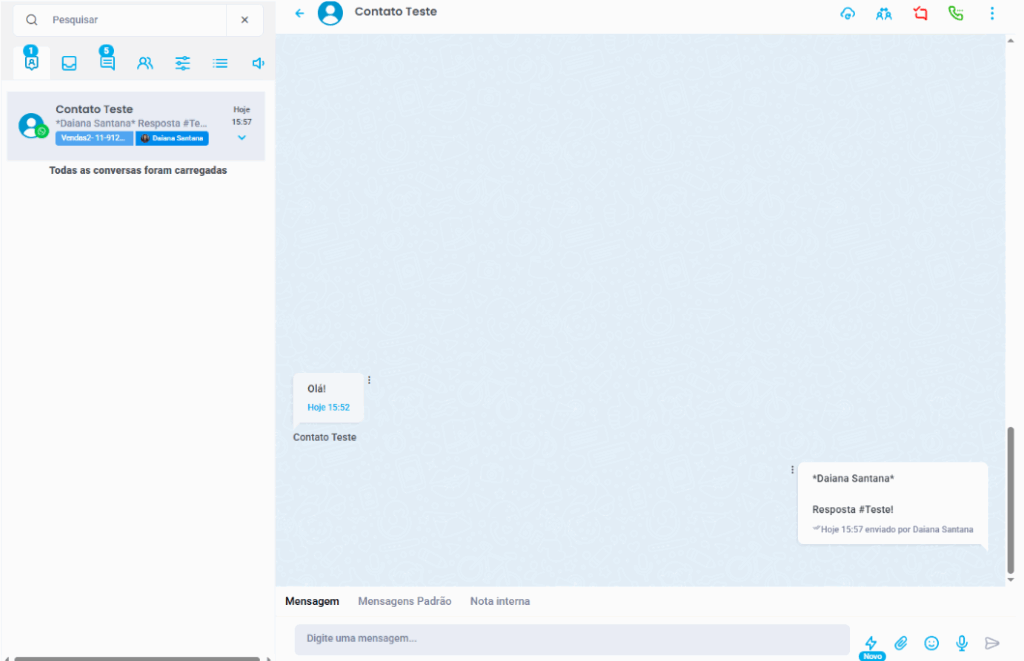Click the cloud sync icon in the chat header
Image resolution: width=1024 pixels, height=661 pixels.
848,14
